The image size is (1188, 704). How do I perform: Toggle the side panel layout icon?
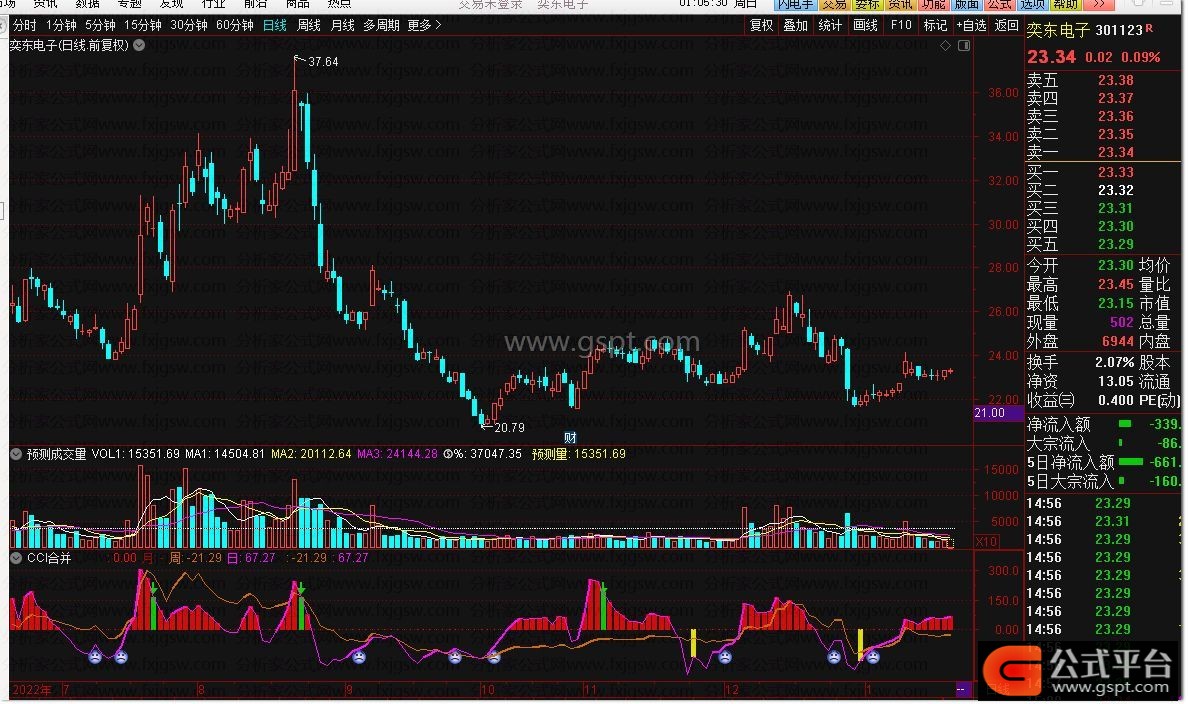[964, 46]
